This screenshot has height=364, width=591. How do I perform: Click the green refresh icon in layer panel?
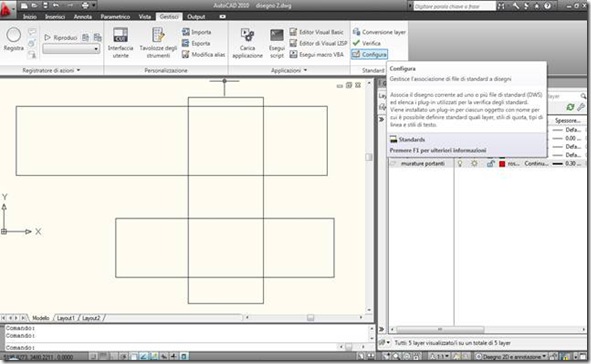point(570,107)
